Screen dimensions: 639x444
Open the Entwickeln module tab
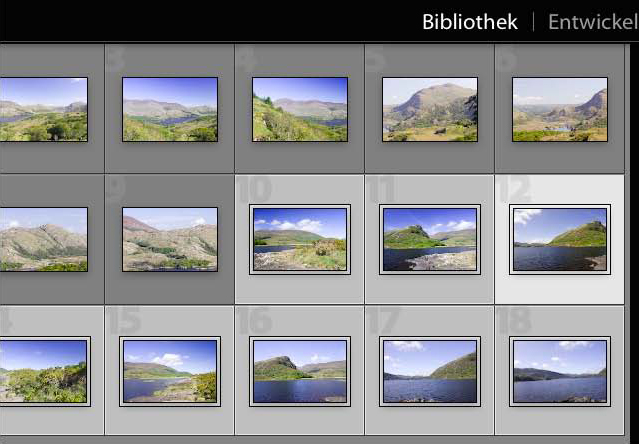coord(593,22)
